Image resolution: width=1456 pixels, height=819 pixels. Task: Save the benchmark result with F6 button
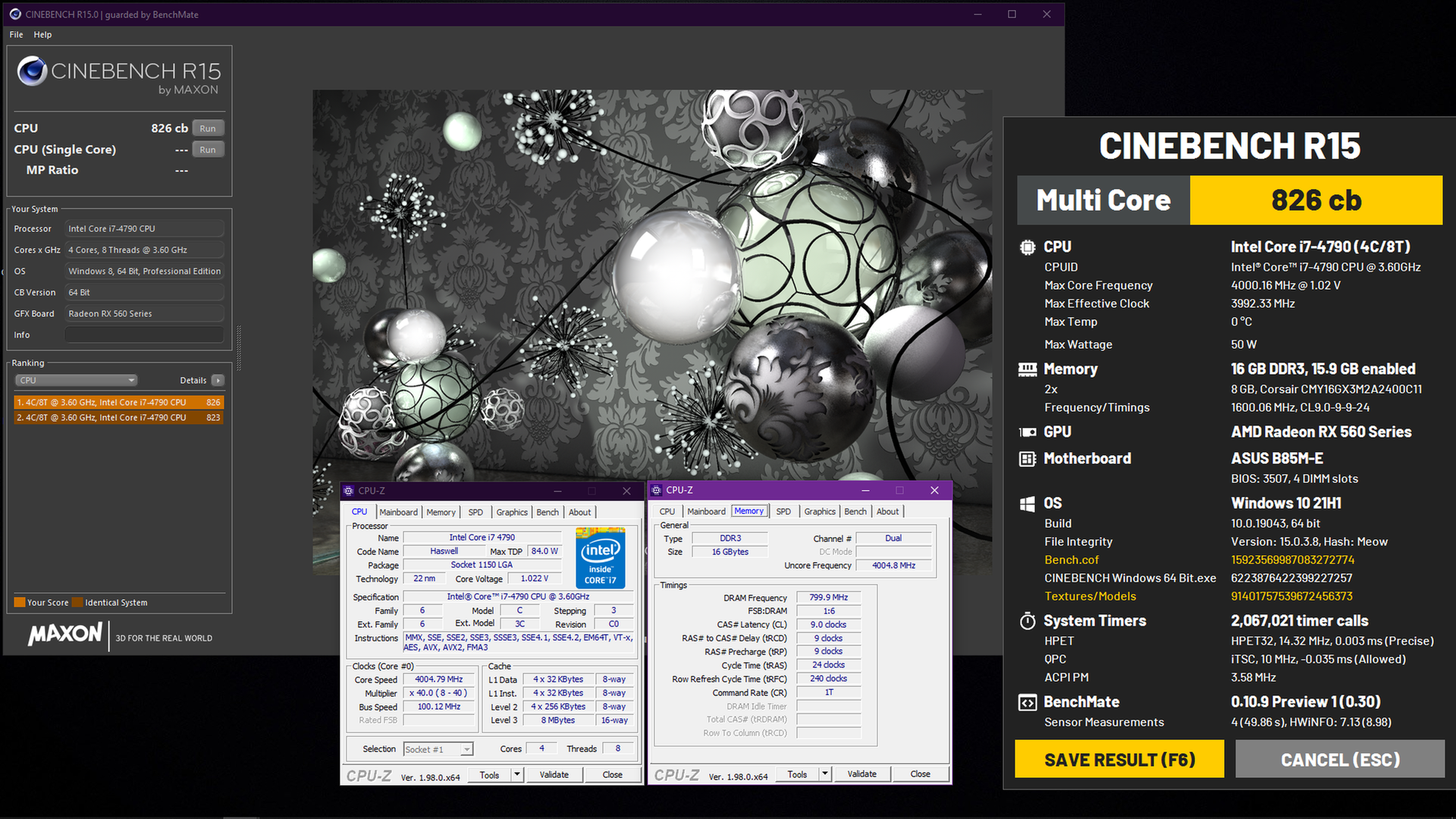tap(1119, 759)
